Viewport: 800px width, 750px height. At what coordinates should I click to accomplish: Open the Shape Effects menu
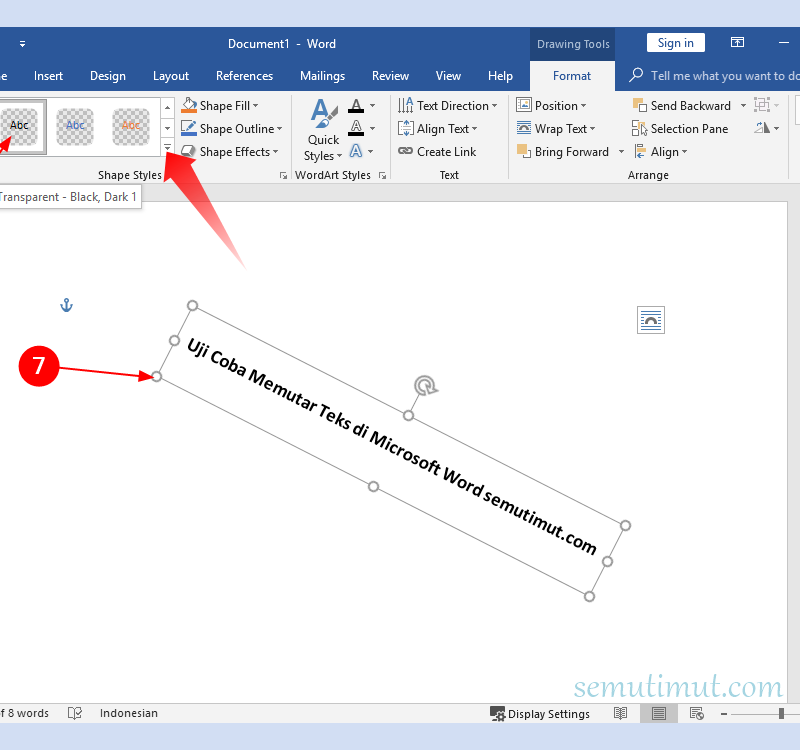pyautogui.click(x=230, y=152)
